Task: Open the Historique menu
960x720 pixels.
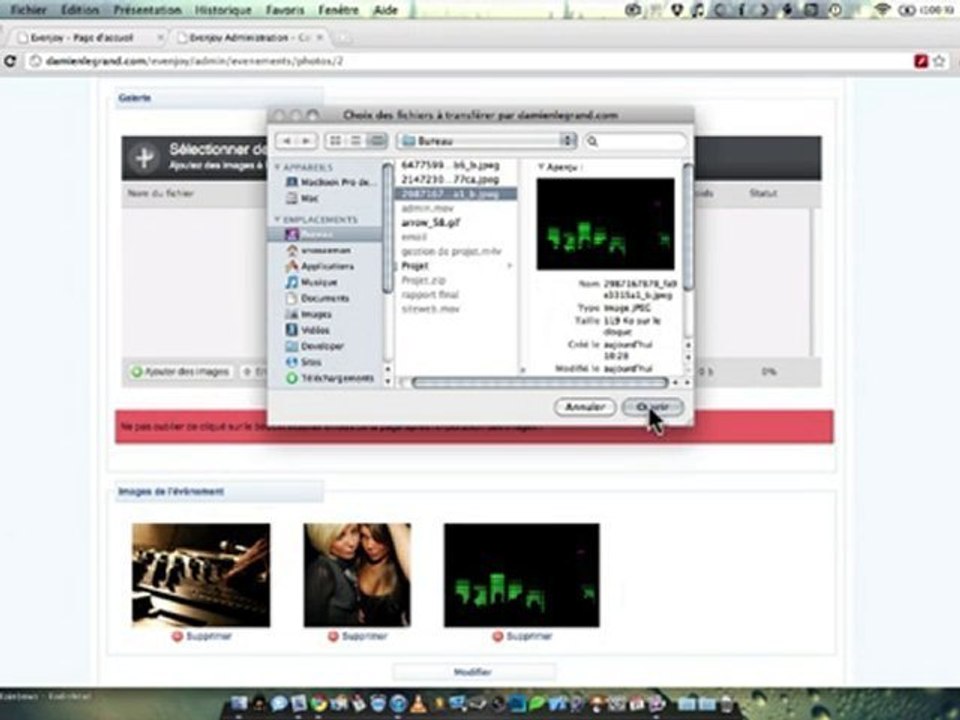Action: [223, 10]
